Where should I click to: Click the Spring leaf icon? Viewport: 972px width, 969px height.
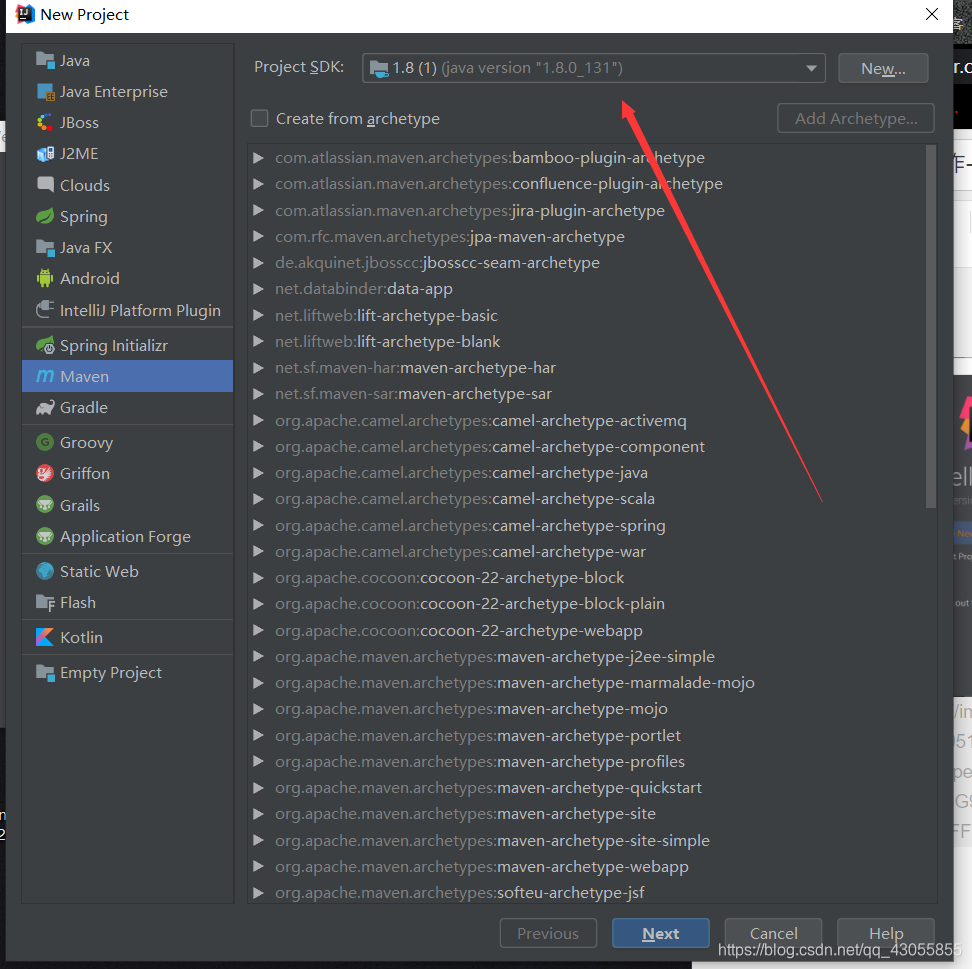point(45,216)
